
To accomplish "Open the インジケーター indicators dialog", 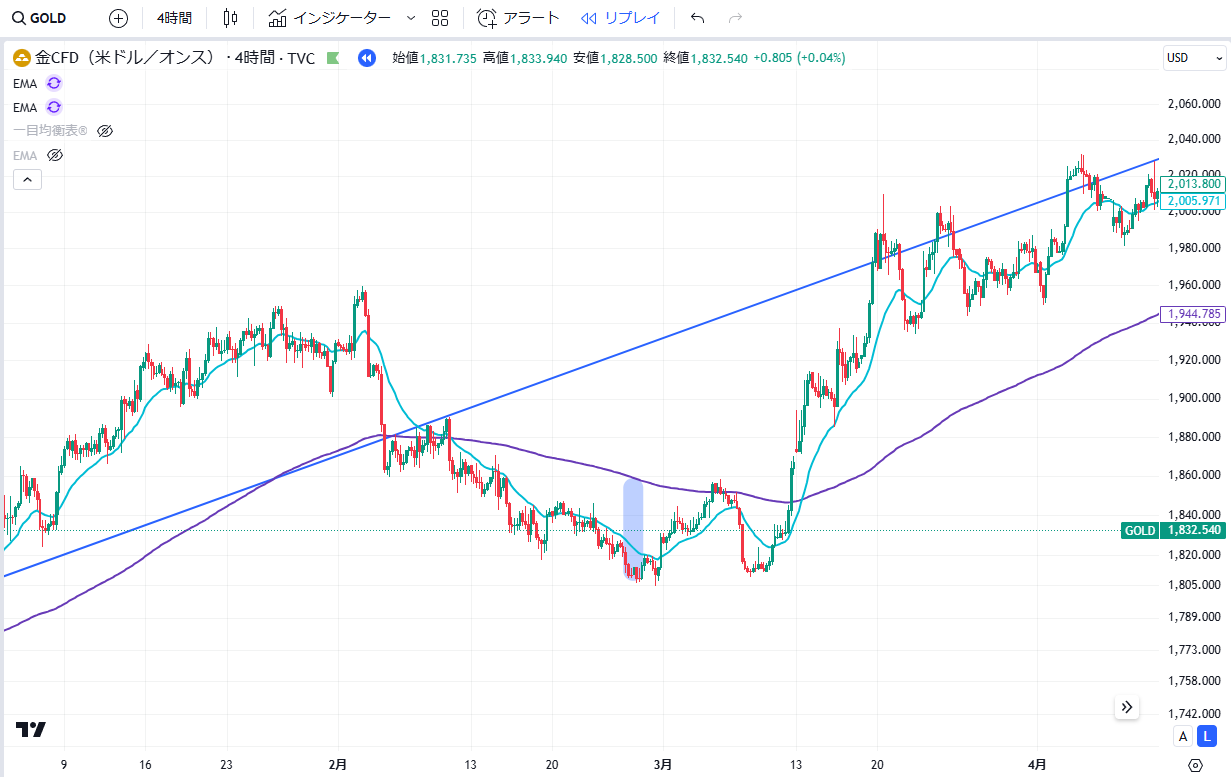I will 330,18.
